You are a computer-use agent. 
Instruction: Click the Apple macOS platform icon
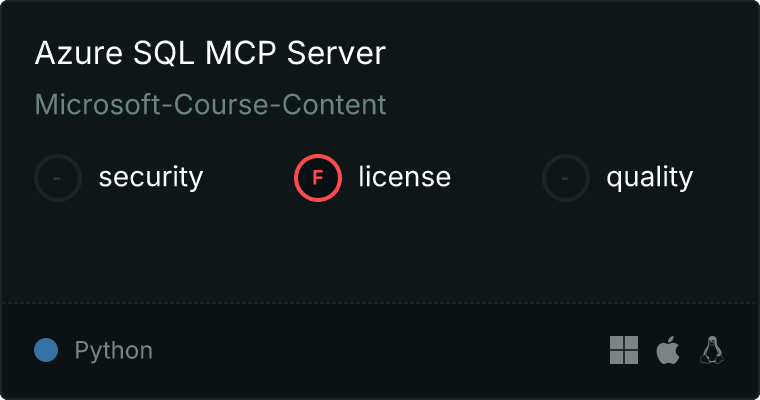668,350
